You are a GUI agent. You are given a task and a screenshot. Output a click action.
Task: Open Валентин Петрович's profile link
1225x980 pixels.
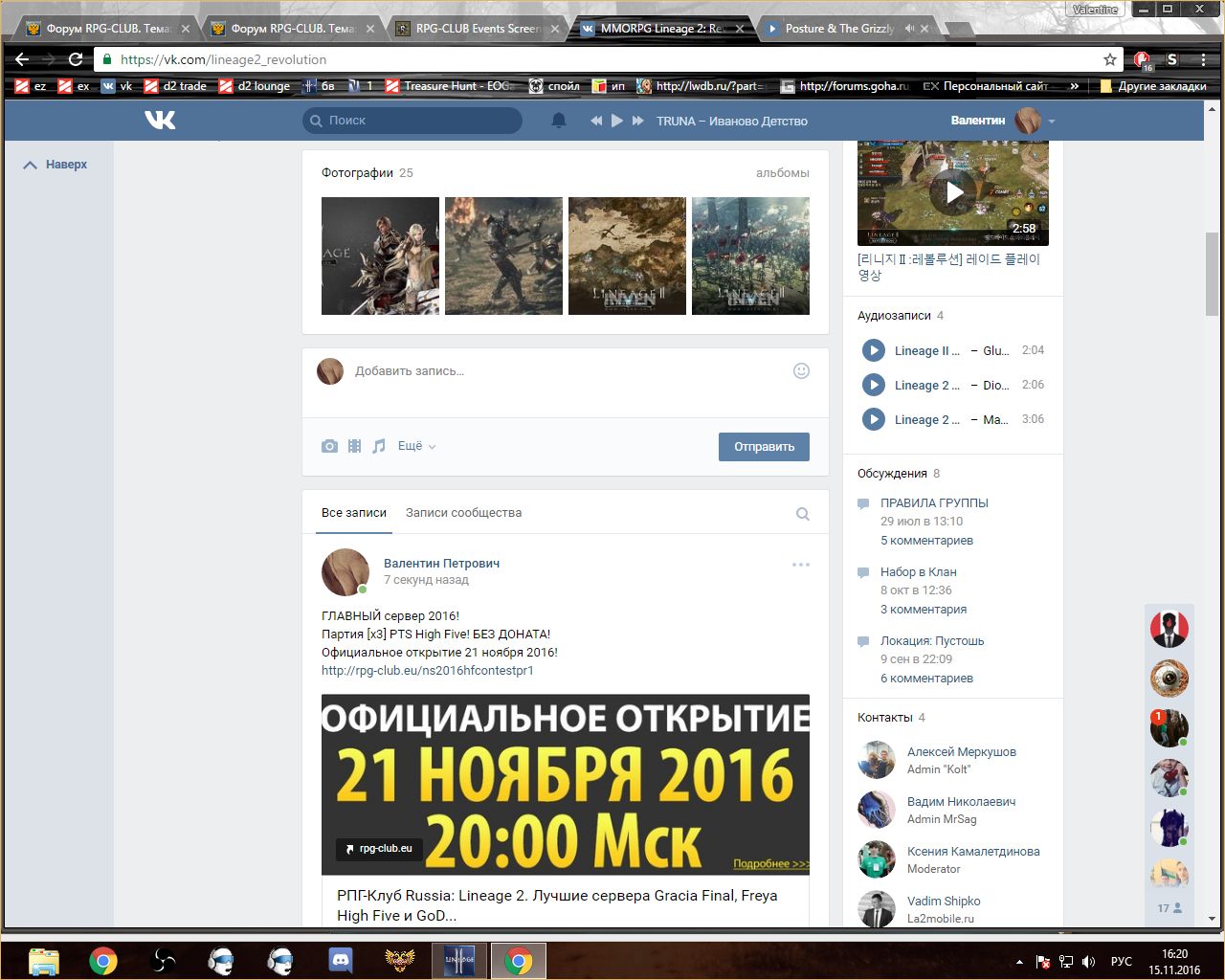(441, 564)
